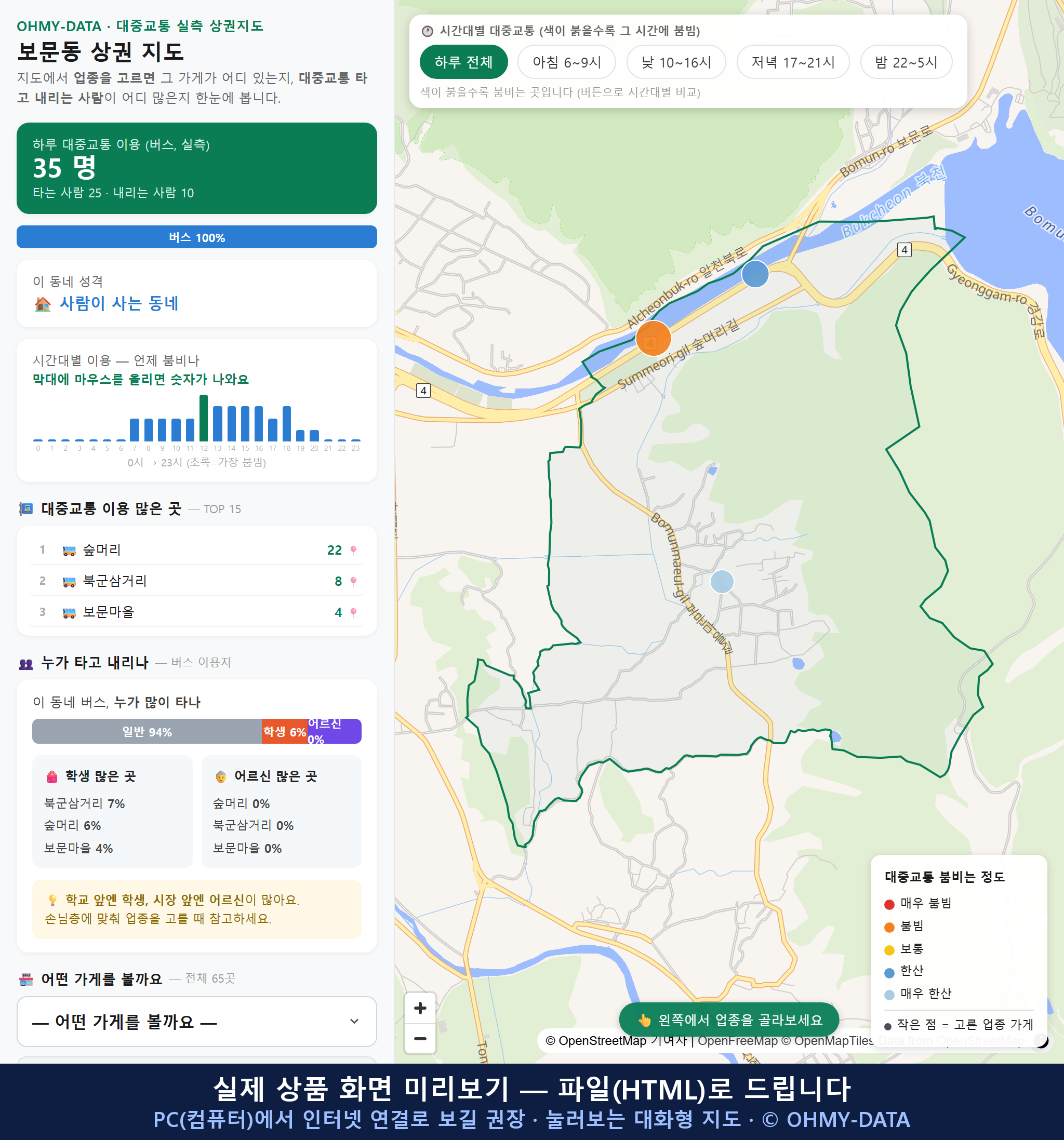1064x1140 pixels.
Task: Click the 버스 100% blue progress bar
Action: (197, 237)
